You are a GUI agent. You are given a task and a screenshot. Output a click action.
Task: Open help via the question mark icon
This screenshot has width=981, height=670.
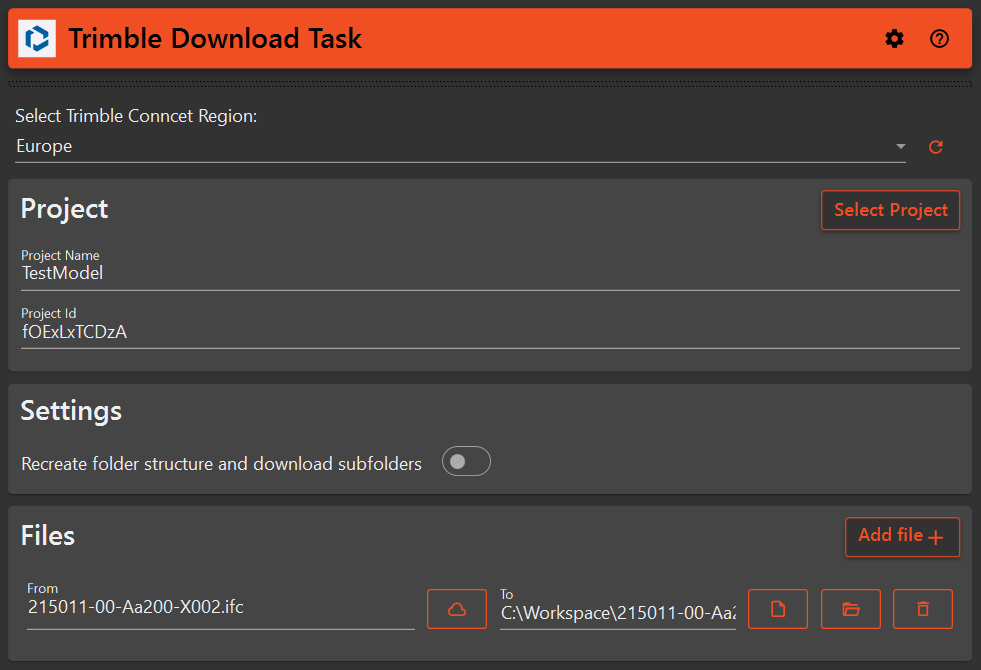click(x=939, y=39)
